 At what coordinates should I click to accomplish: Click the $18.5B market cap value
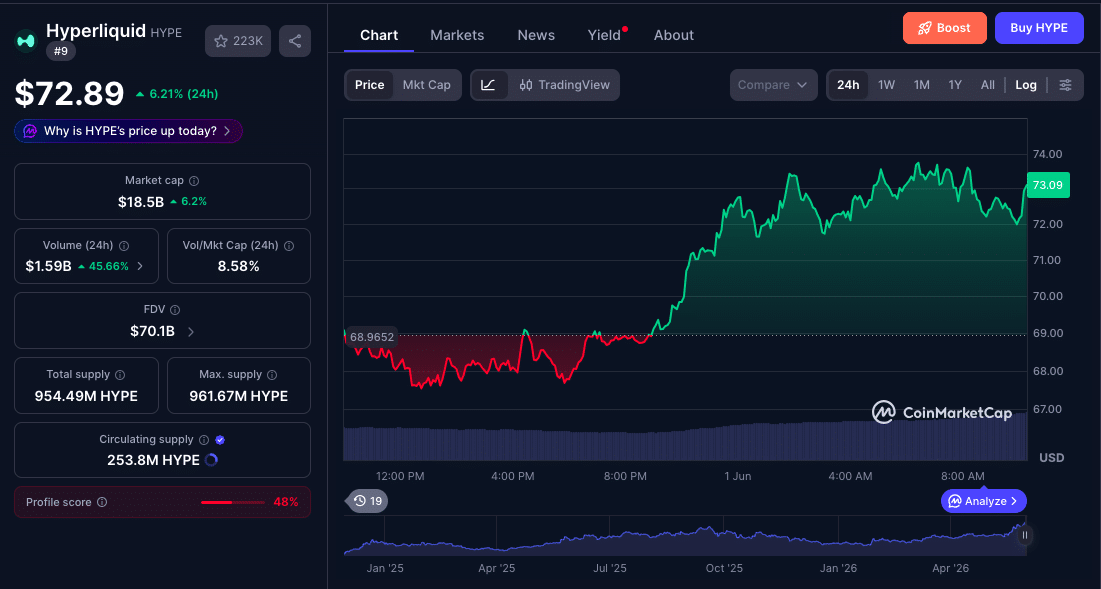point(140,202)
